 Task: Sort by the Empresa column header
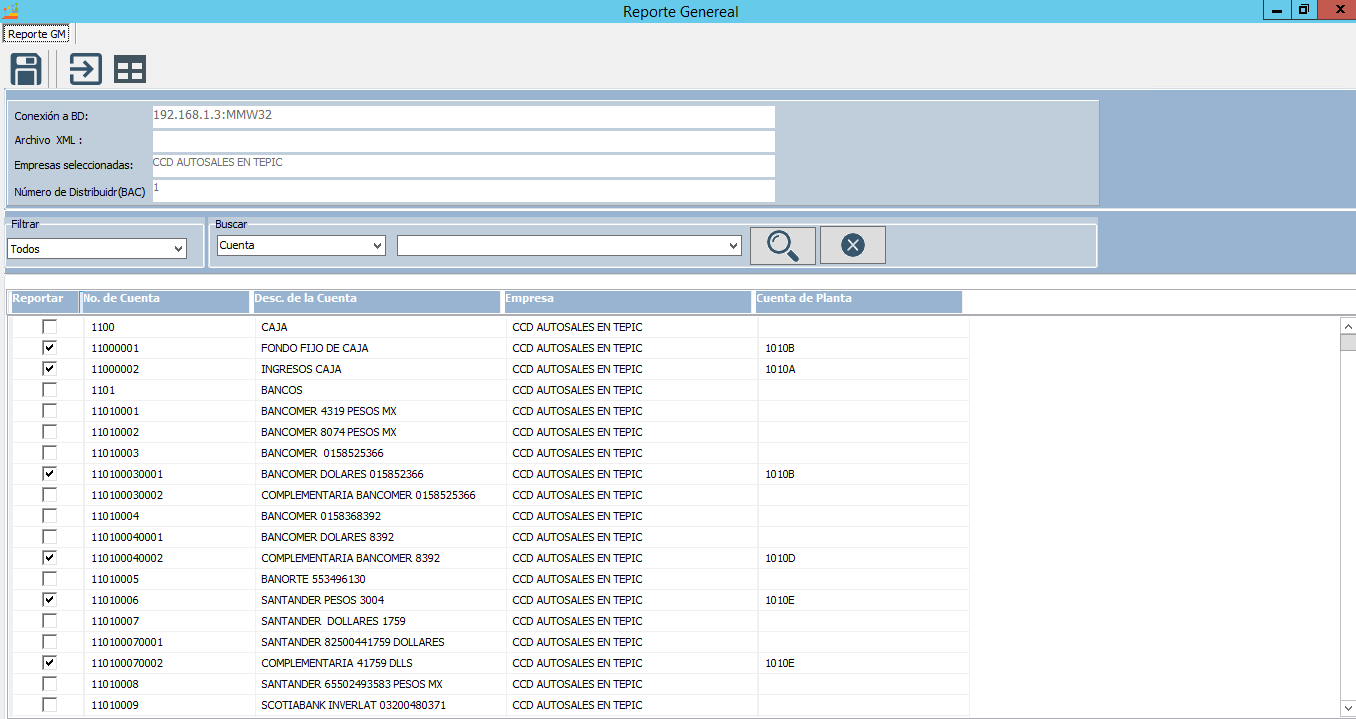point(627,302)
